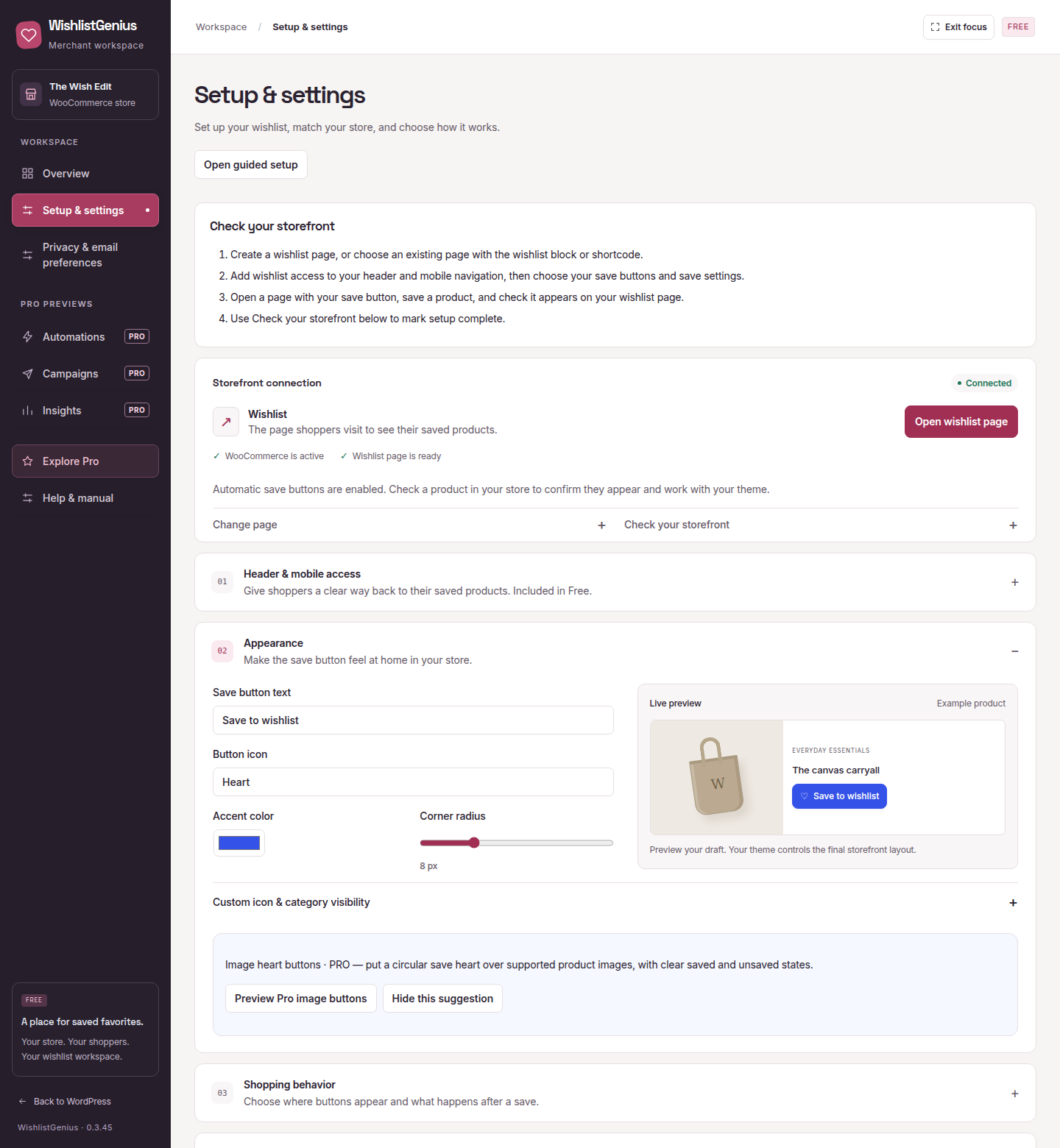The image size is (1060, 1148).
Task: Click the WishlistGenius heart logo icon
Action: [29, 35]
